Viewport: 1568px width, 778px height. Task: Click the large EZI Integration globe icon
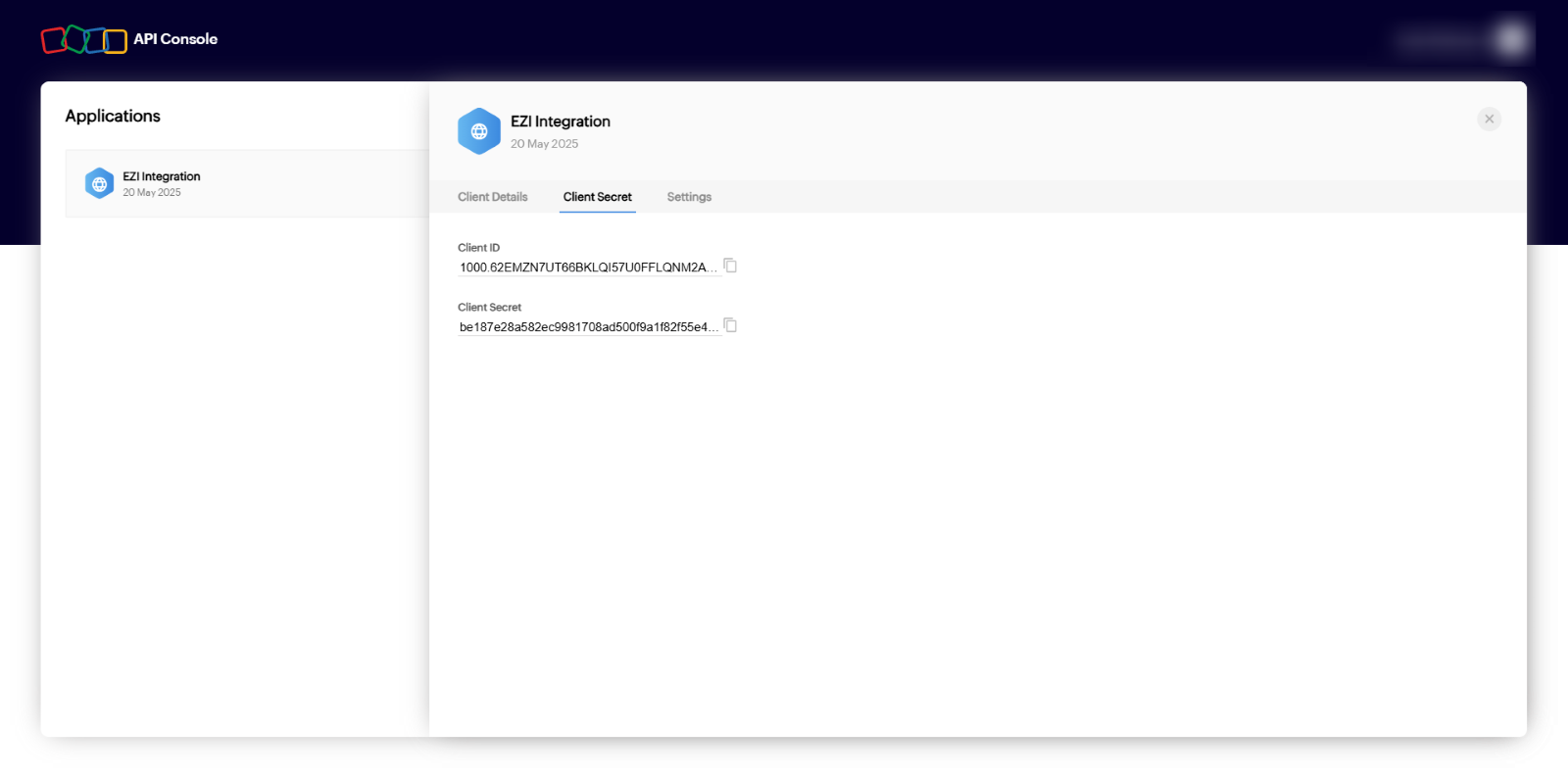pyautogui.click(x=479, y=131)
